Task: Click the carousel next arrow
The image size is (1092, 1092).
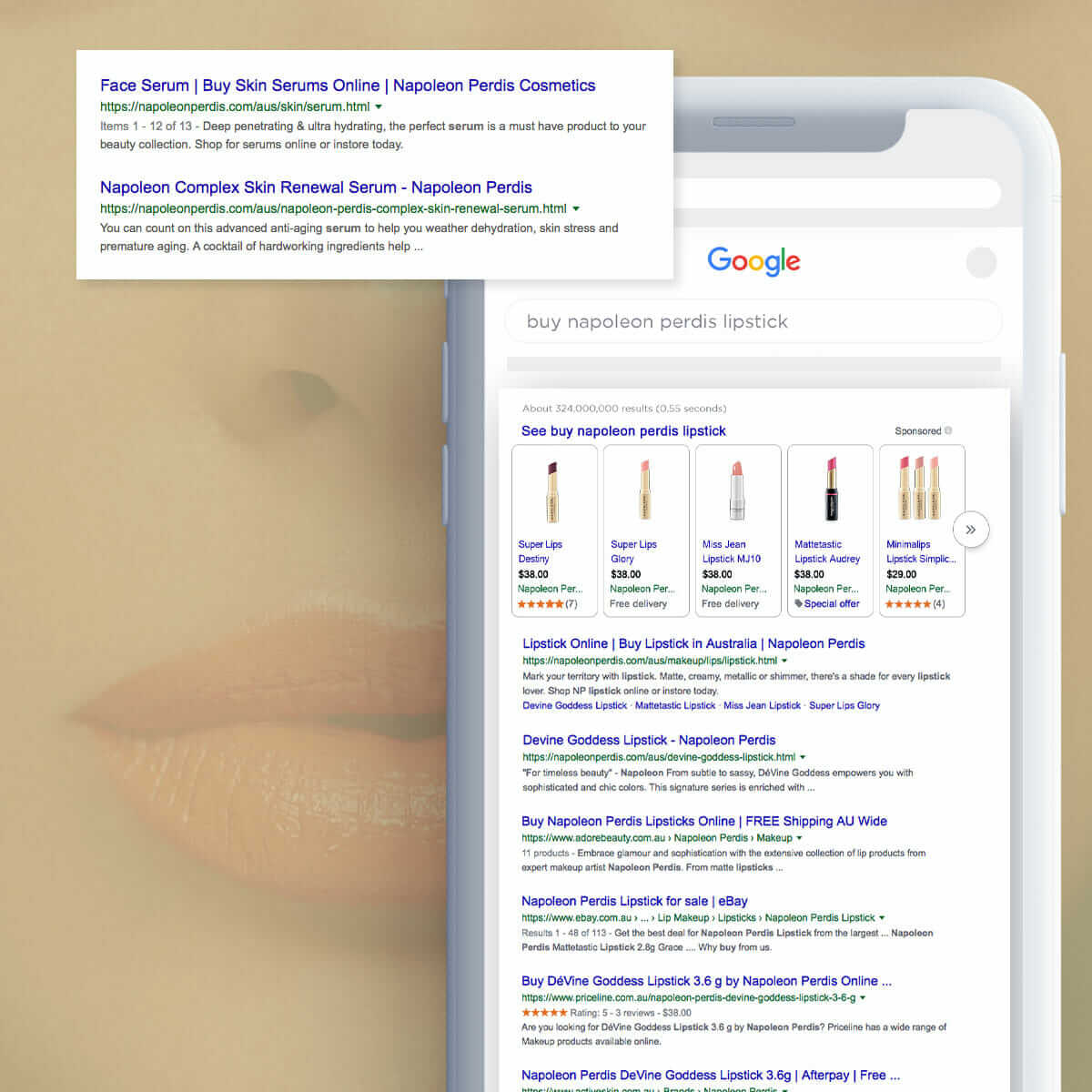Action: coord(971,529)
